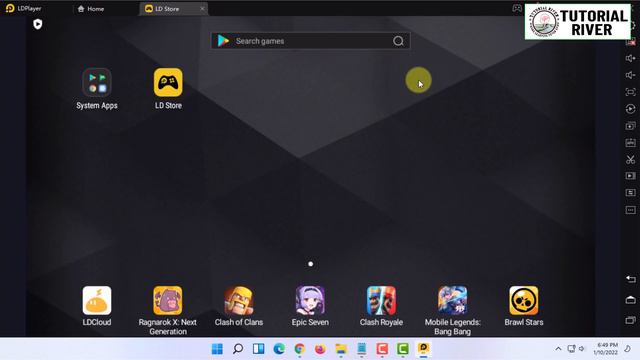Open the taskbar clock showing 6:49 PM
This screenshot has height=360, width=640.
click(606, 349)
